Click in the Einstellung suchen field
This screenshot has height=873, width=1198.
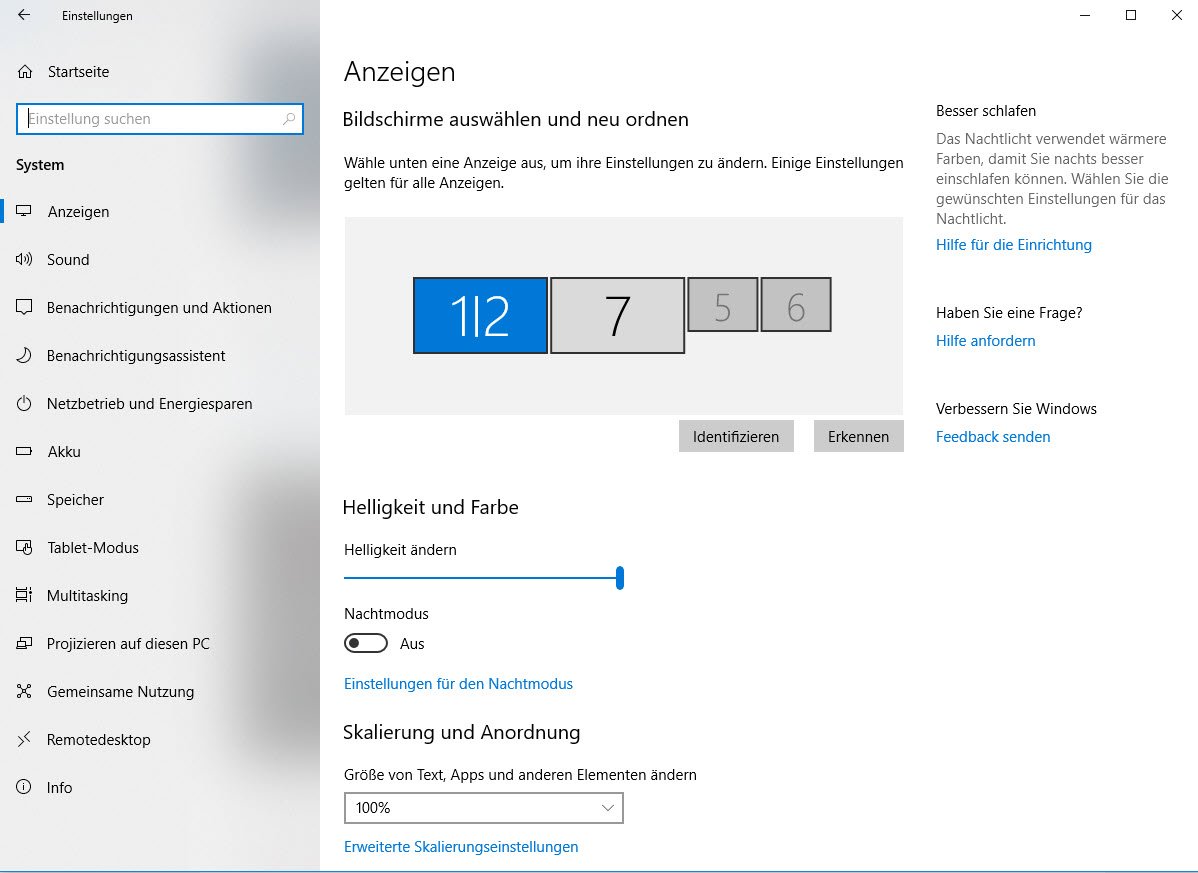(160, 119)
